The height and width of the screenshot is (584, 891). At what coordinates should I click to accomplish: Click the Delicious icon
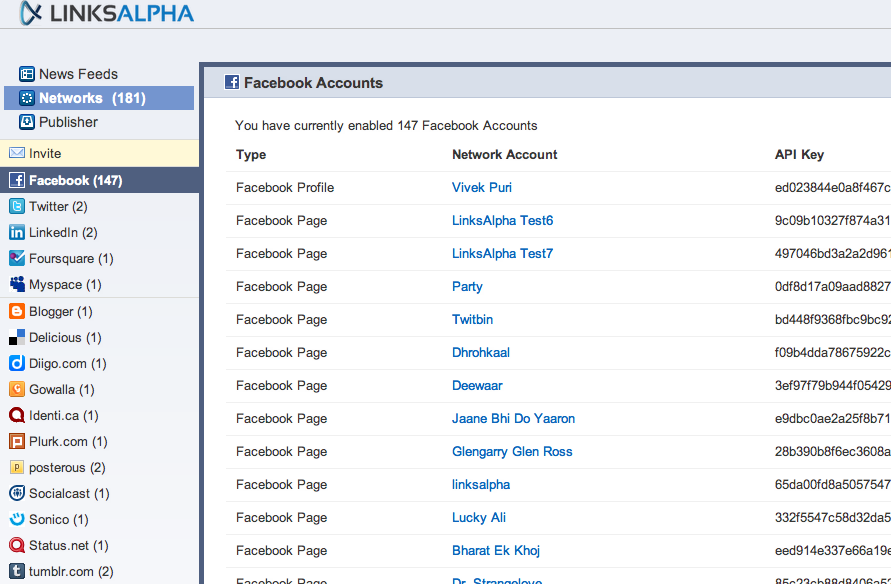tap(17, 337)
